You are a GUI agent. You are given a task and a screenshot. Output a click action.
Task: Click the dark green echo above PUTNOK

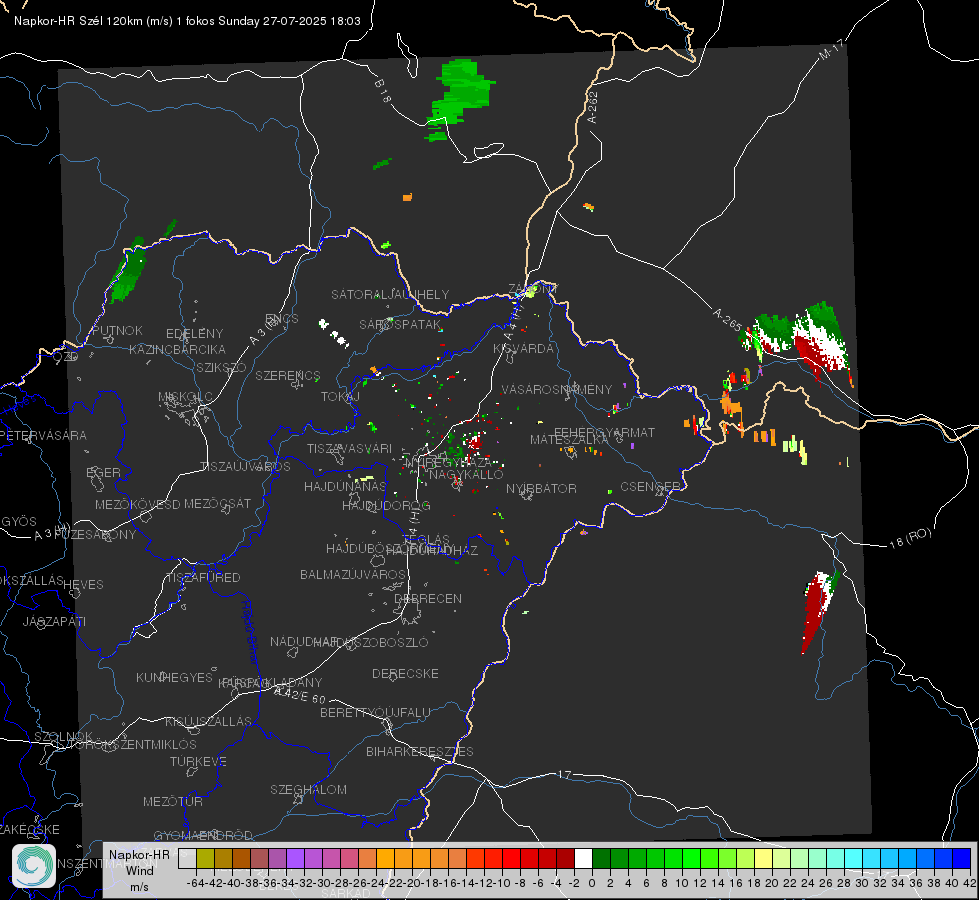[x=129, y=269]
